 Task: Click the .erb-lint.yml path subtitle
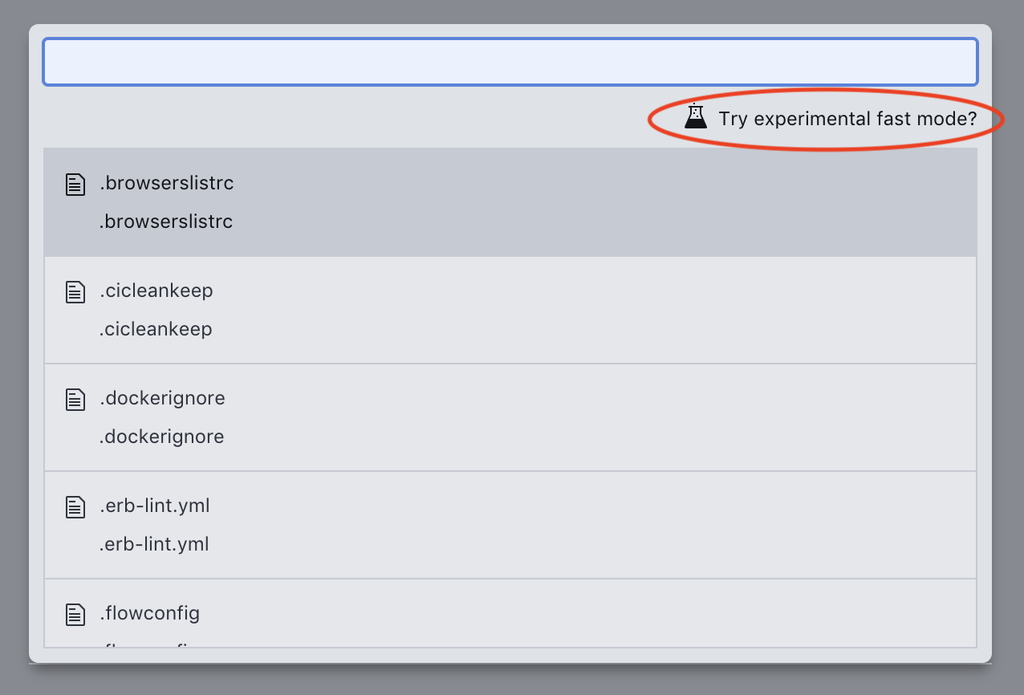coord(155,544)
